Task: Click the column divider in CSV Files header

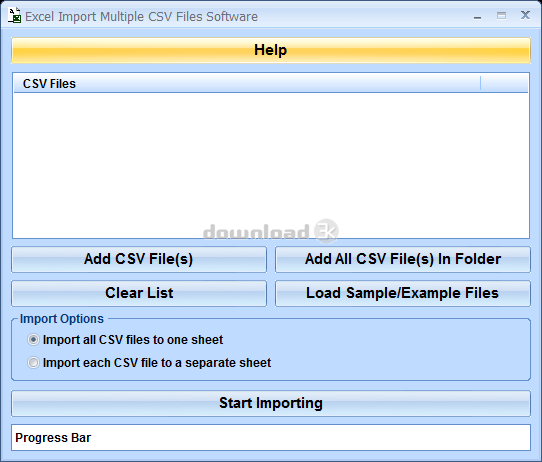Action: coord(480,84)
